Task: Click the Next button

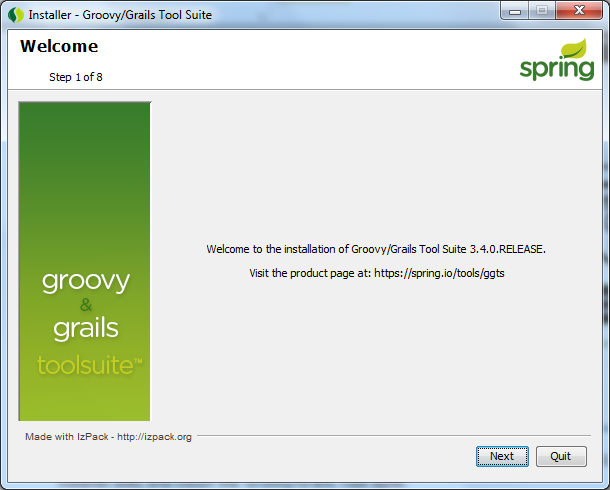Action: click(x=501, y=456)
